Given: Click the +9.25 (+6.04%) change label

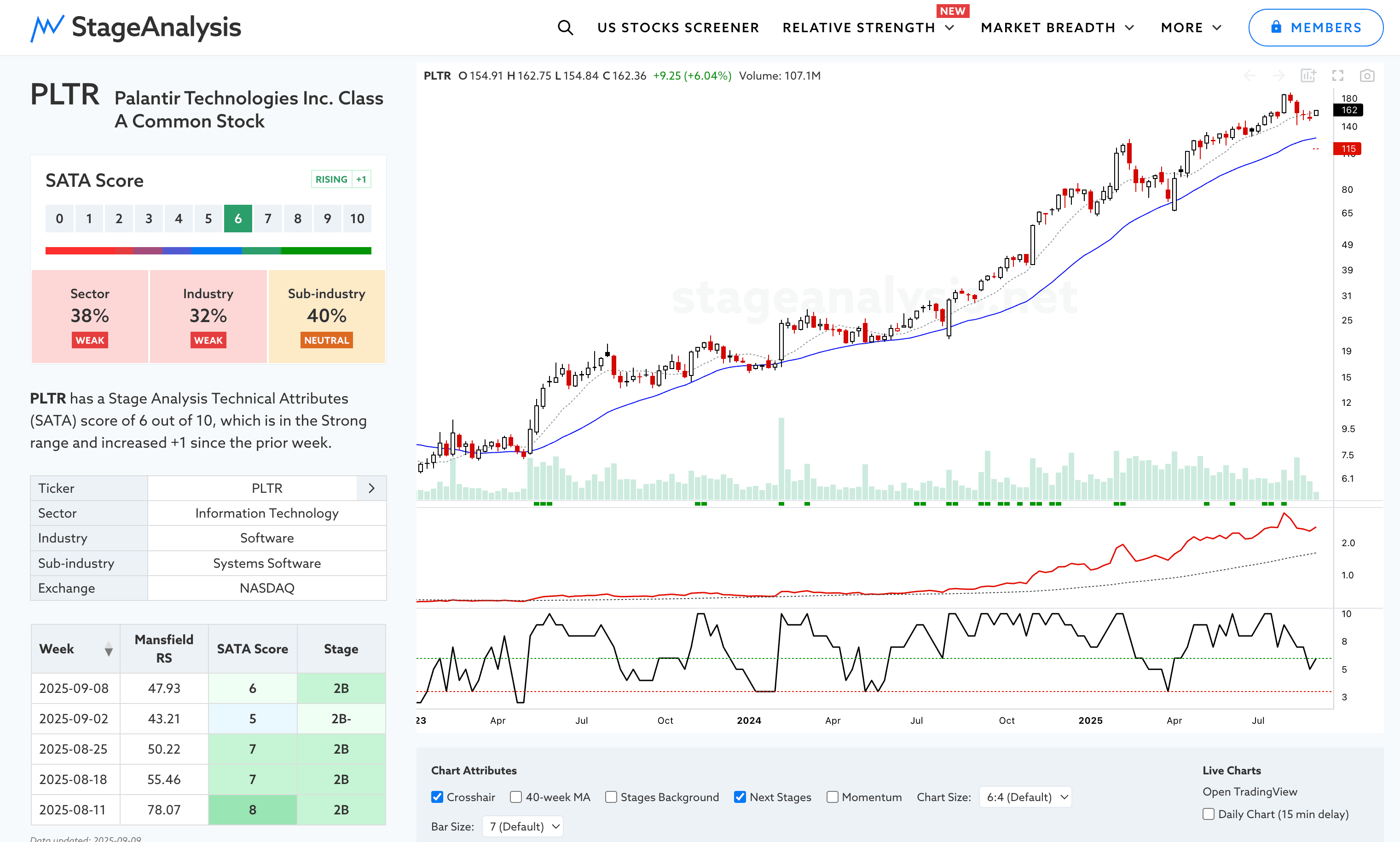Looking at the screenshot, I should coord(692,75).
